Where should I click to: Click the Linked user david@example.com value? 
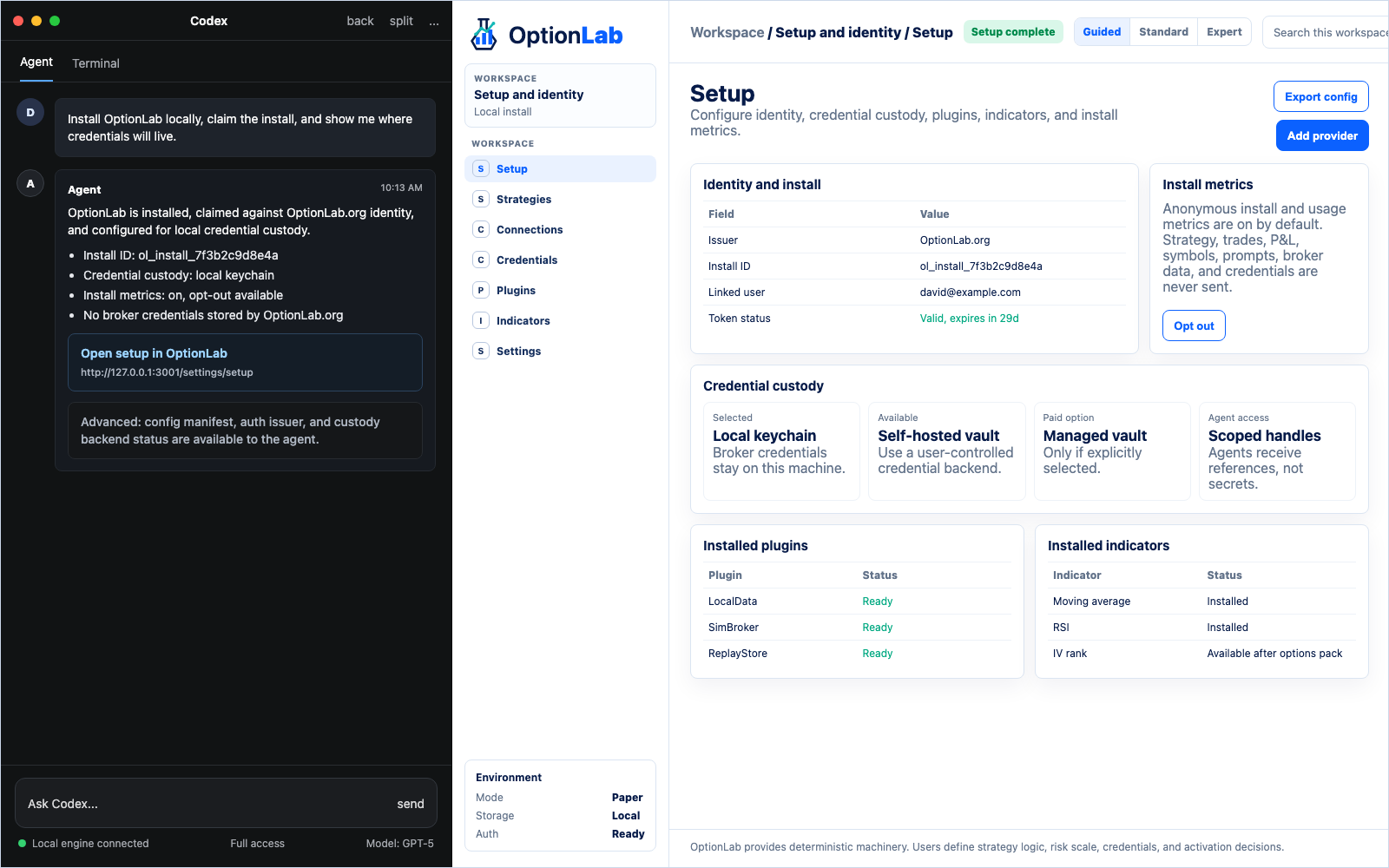pos(971,293)
